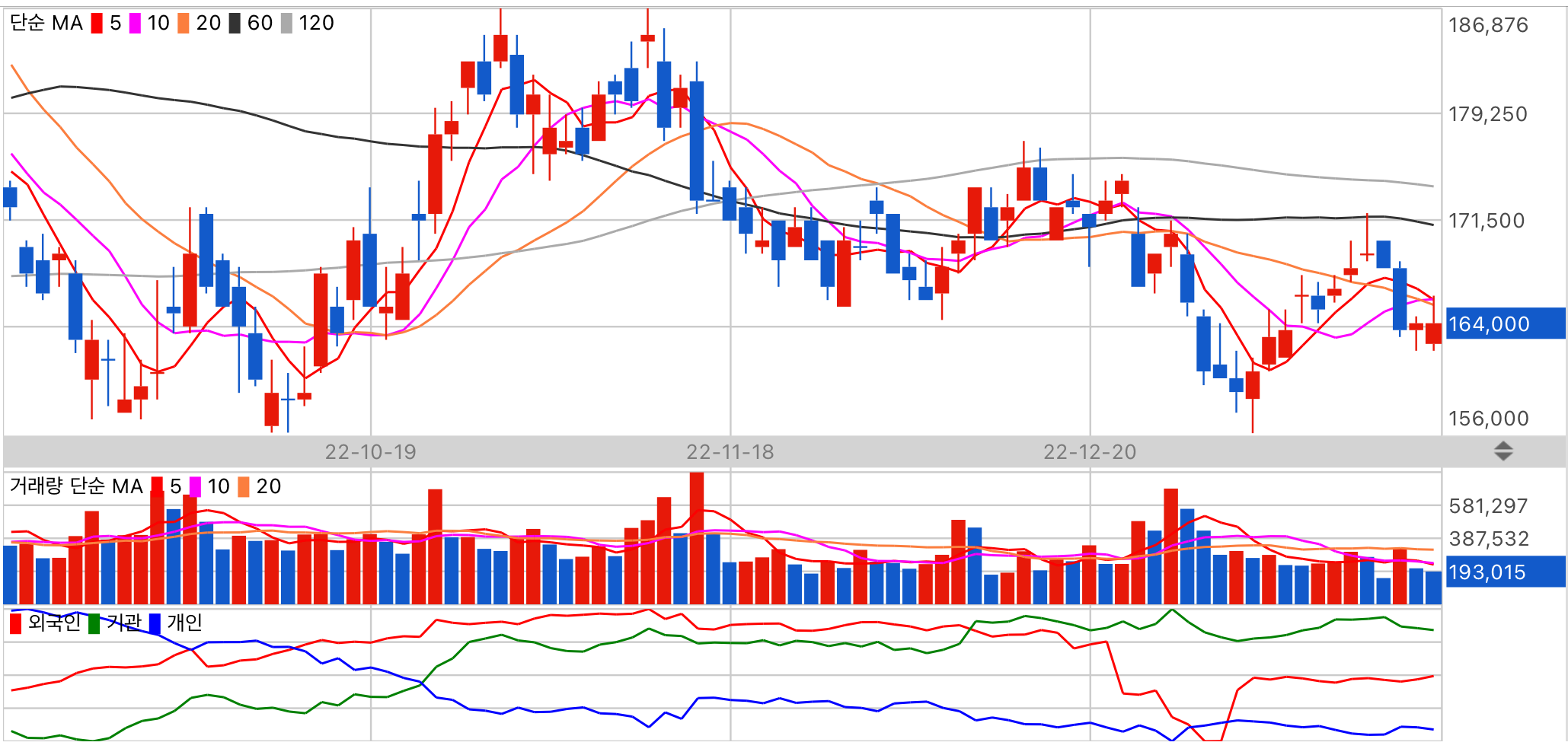Click the red 외국인 legend swatch
1568x755 pixels.
[x=16, y=623]
